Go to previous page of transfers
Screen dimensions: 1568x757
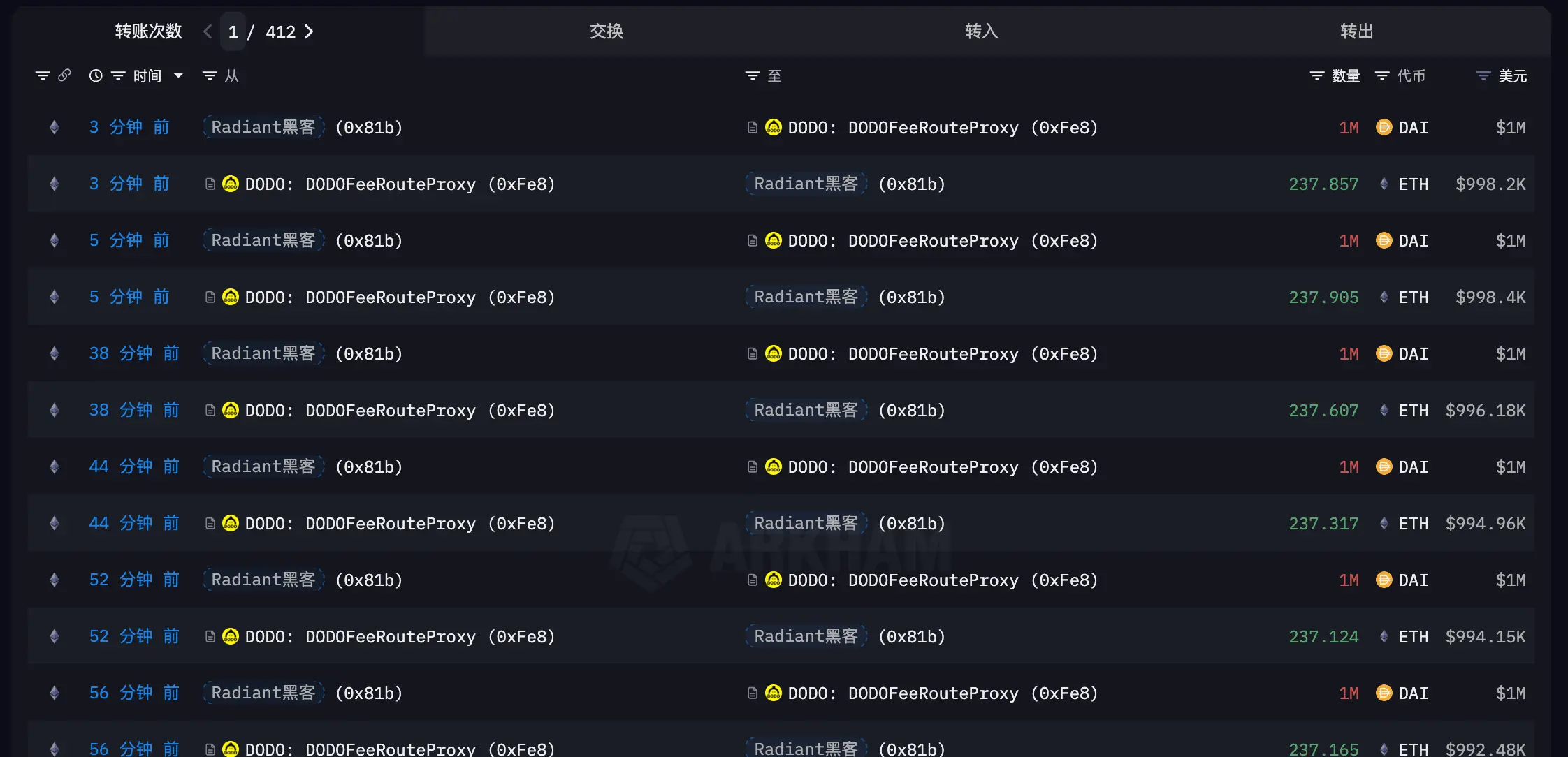pyautogui.click(x=208, y=31)
